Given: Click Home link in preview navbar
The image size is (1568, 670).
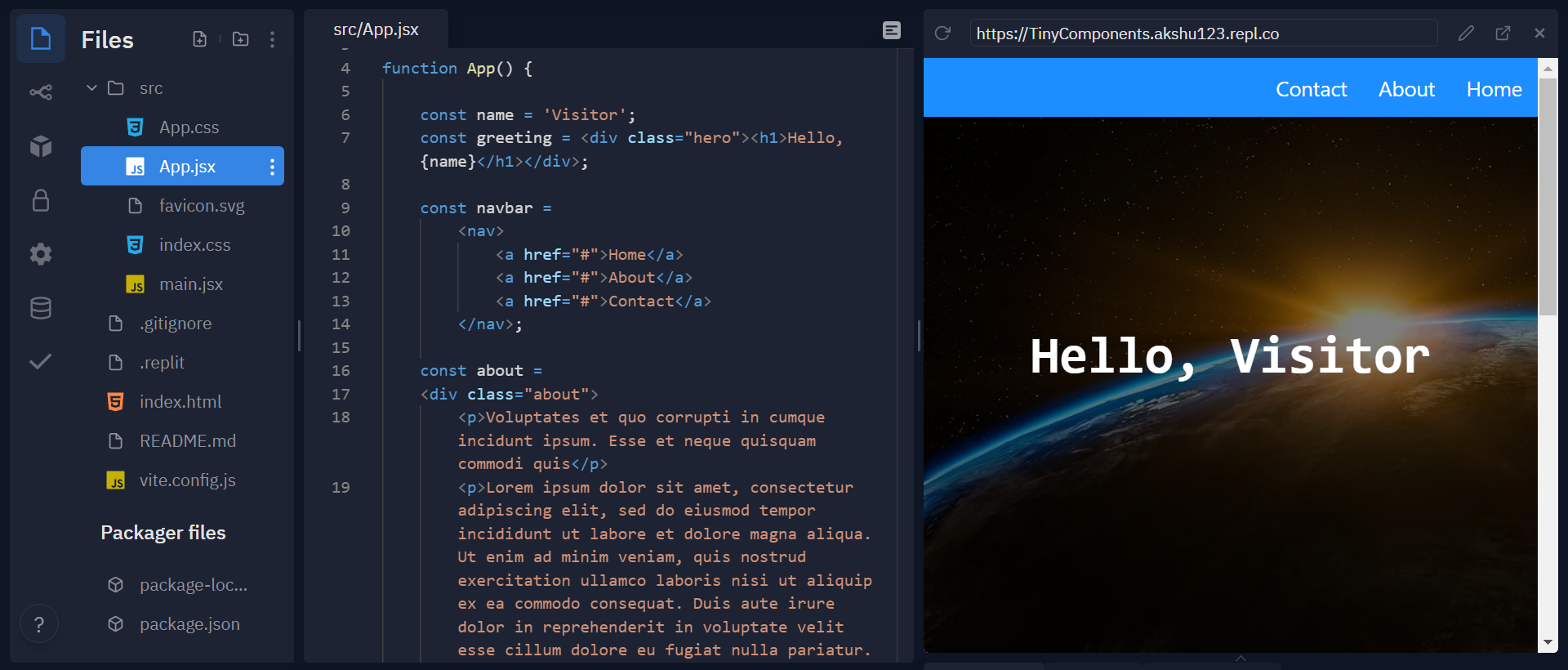Looking at the screenshot, I should pyautogui.click(x=1494, y=89).
